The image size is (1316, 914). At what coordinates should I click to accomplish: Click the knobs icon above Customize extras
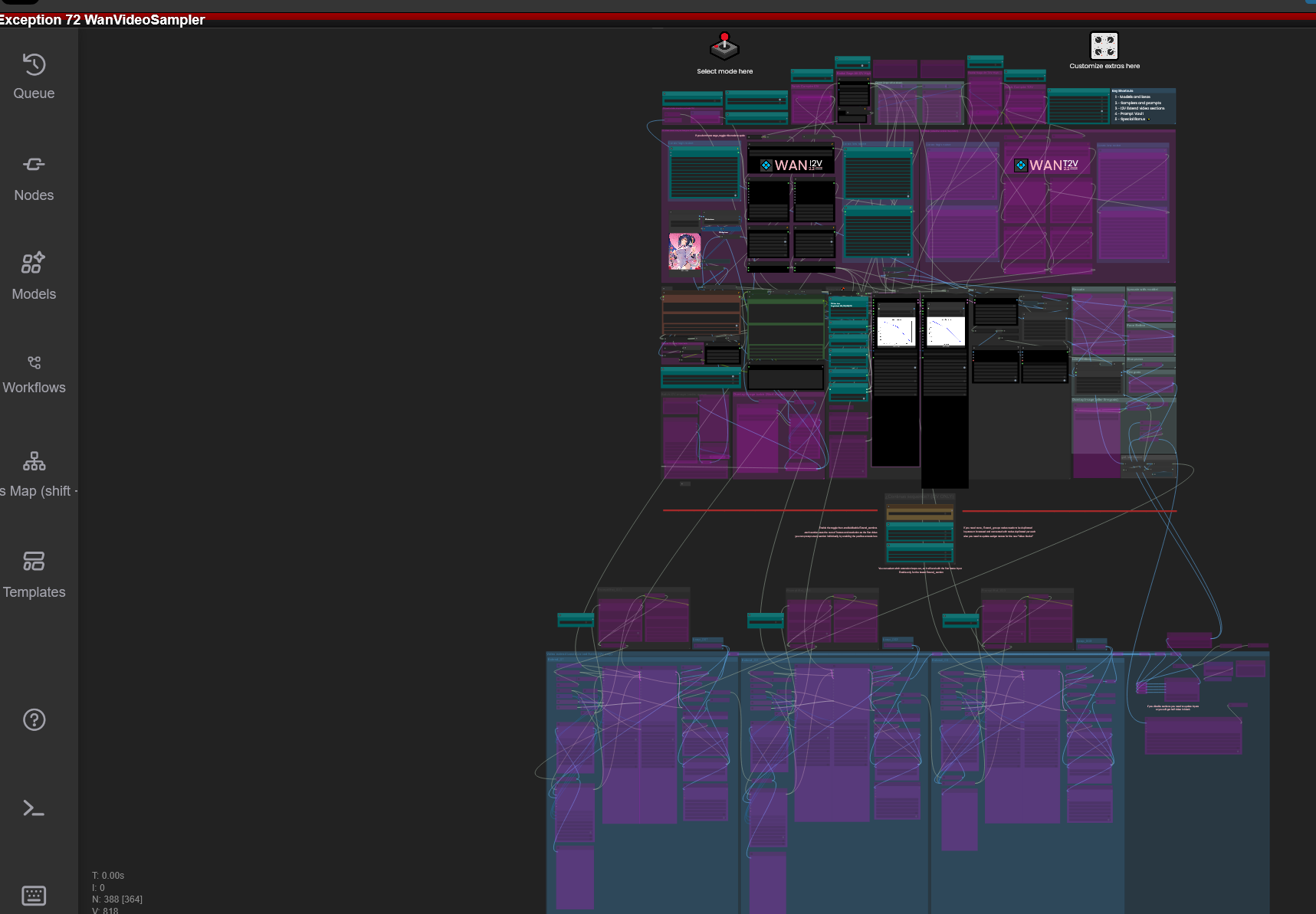coord(1104,46)
